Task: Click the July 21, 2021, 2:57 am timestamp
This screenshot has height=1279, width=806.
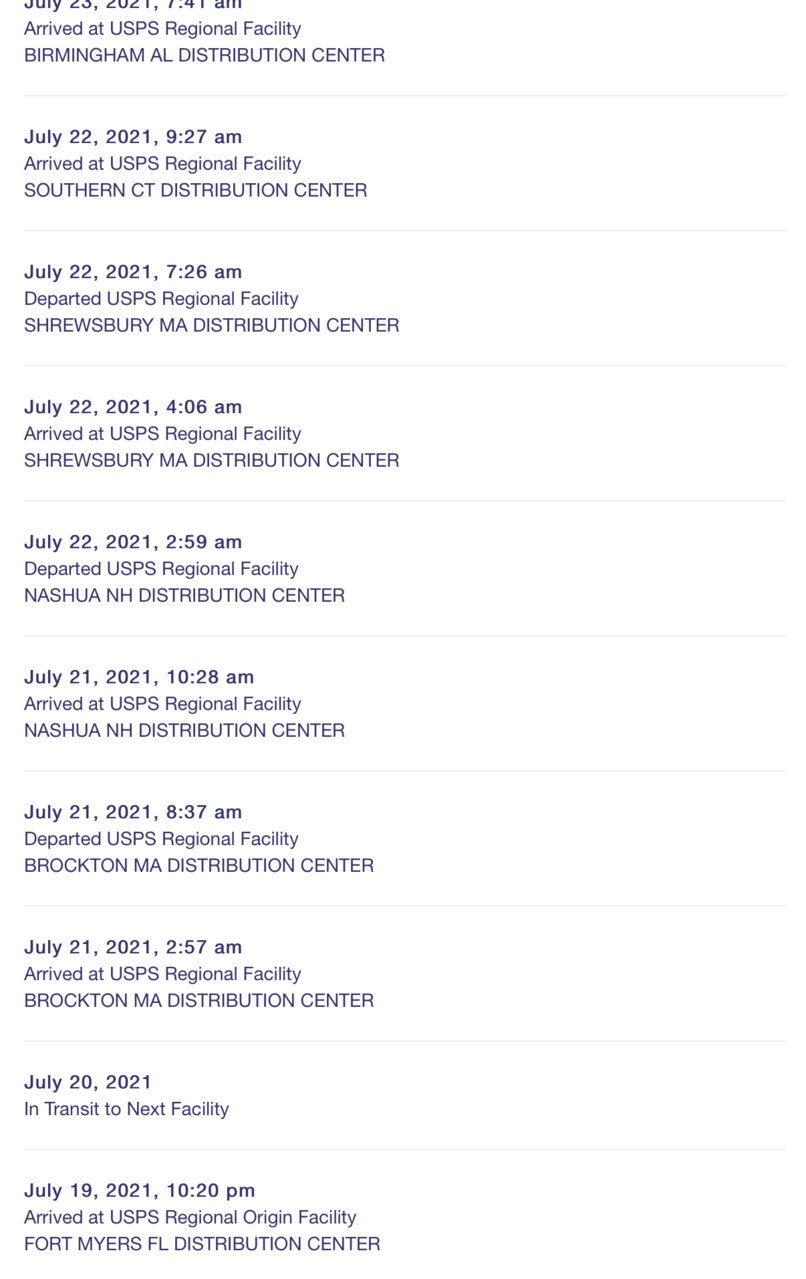Action: 133,946
